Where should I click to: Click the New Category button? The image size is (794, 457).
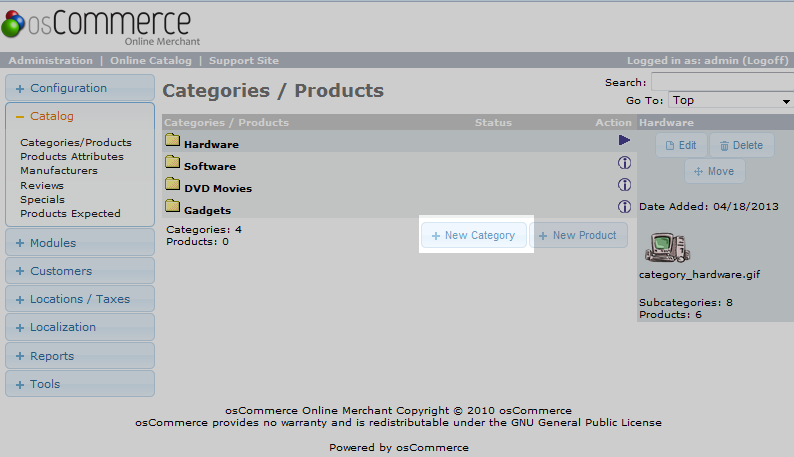click(x=474, y=236)
